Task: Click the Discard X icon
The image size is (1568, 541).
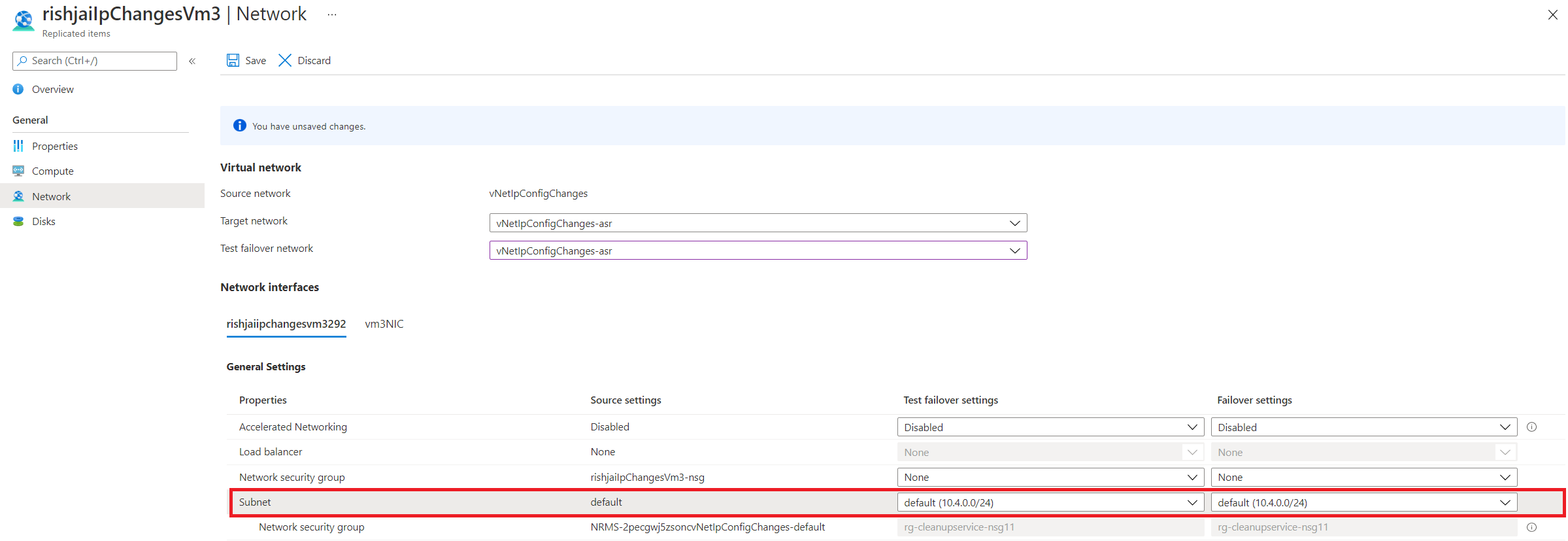Action: tap(285, 60)
